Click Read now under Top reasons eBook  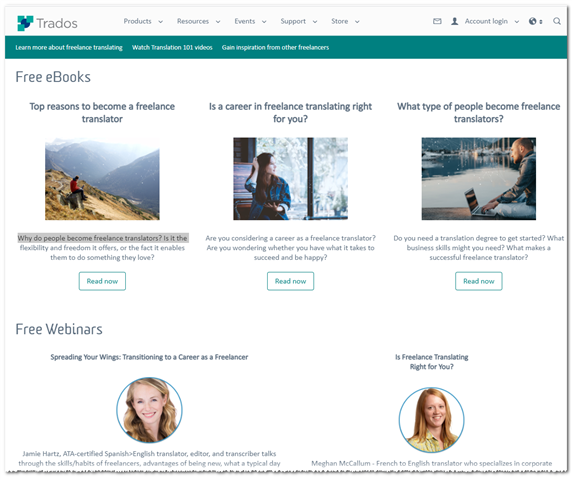click(102, 281)
